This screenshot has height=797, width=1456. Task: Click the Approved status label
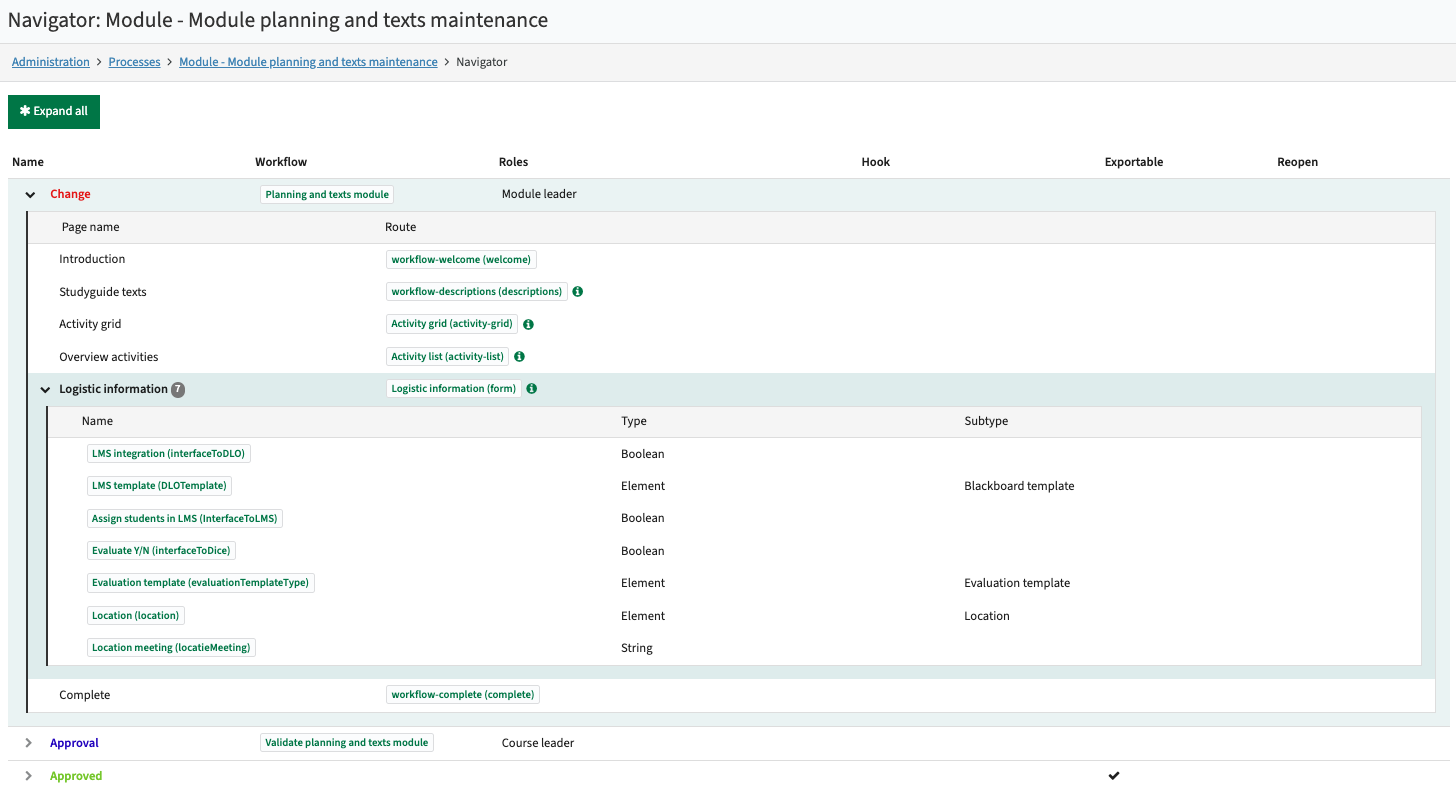click(76, 776)
